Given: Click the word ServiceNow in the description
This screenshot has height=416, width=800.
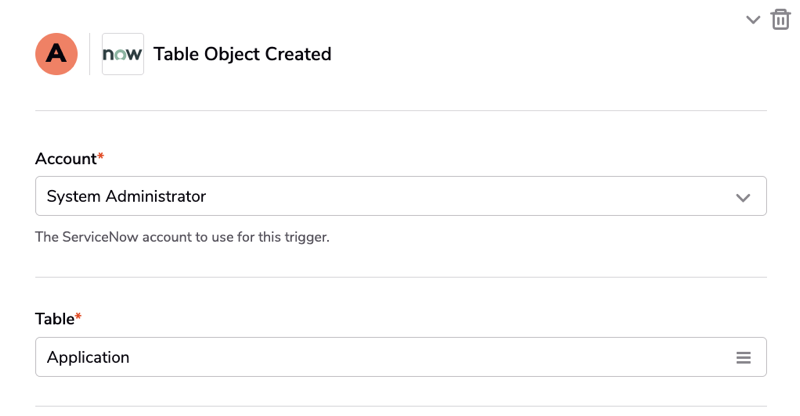Looking at the screenshot, I should [x=100, y=237].
